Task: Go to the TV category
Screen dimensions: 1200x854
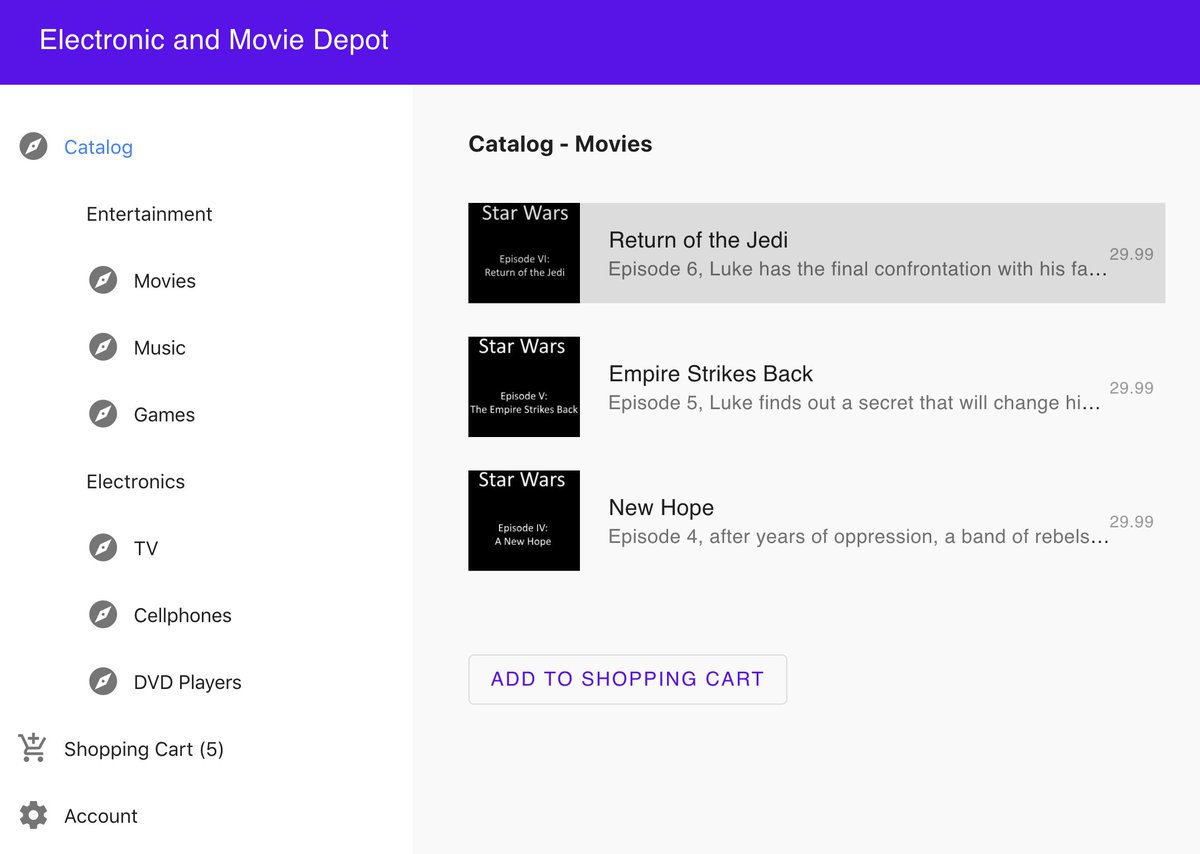Action: (x=146, y=548)
